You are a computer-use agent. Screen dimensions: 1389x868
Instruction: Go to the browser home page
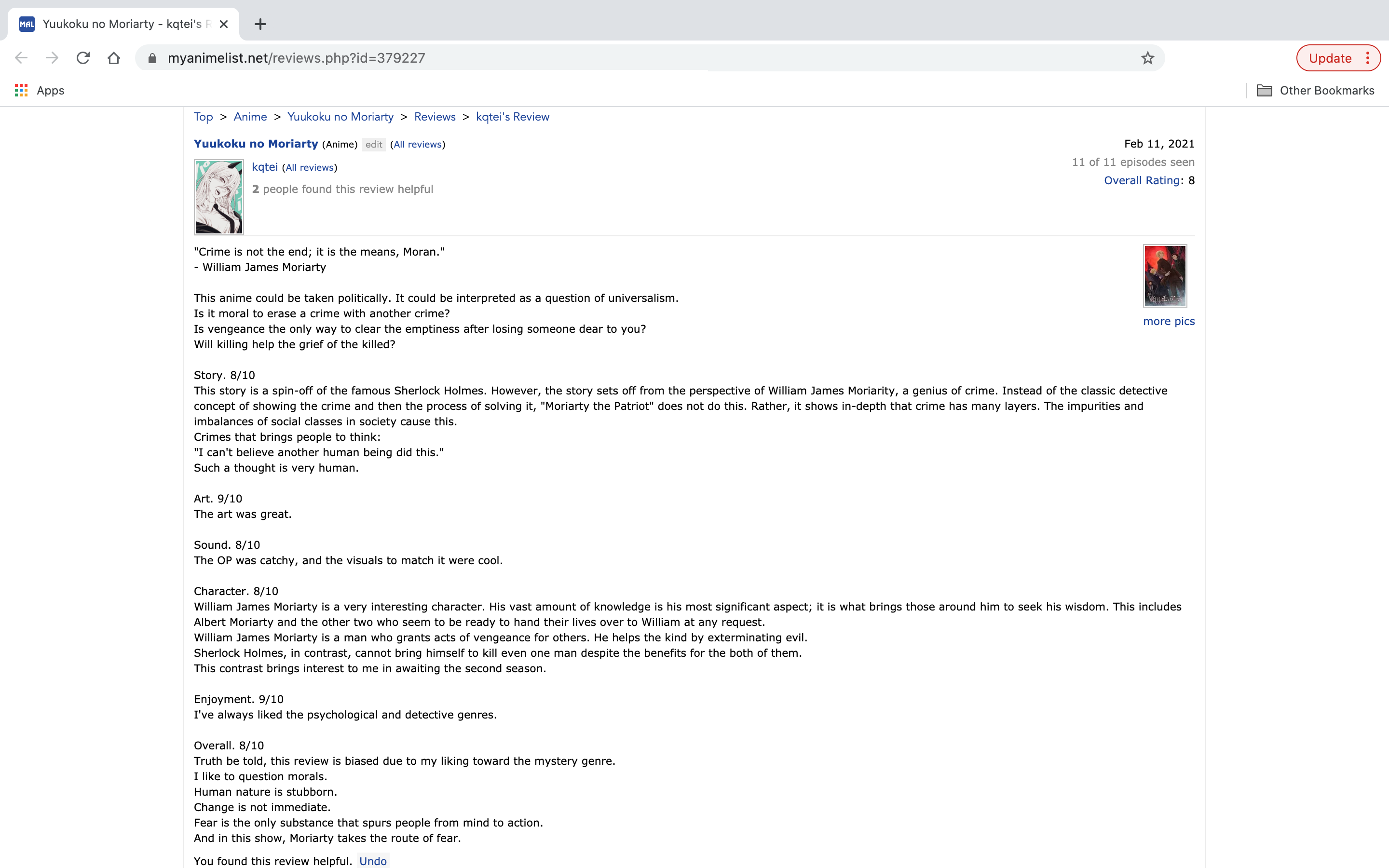tap(114, 58)
